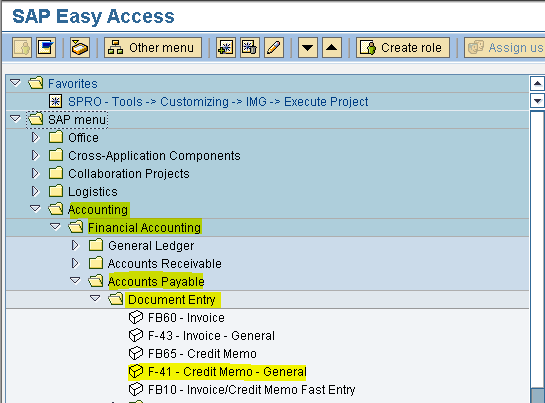
Task: Collapse the Favorites folder
Action: 15,83
